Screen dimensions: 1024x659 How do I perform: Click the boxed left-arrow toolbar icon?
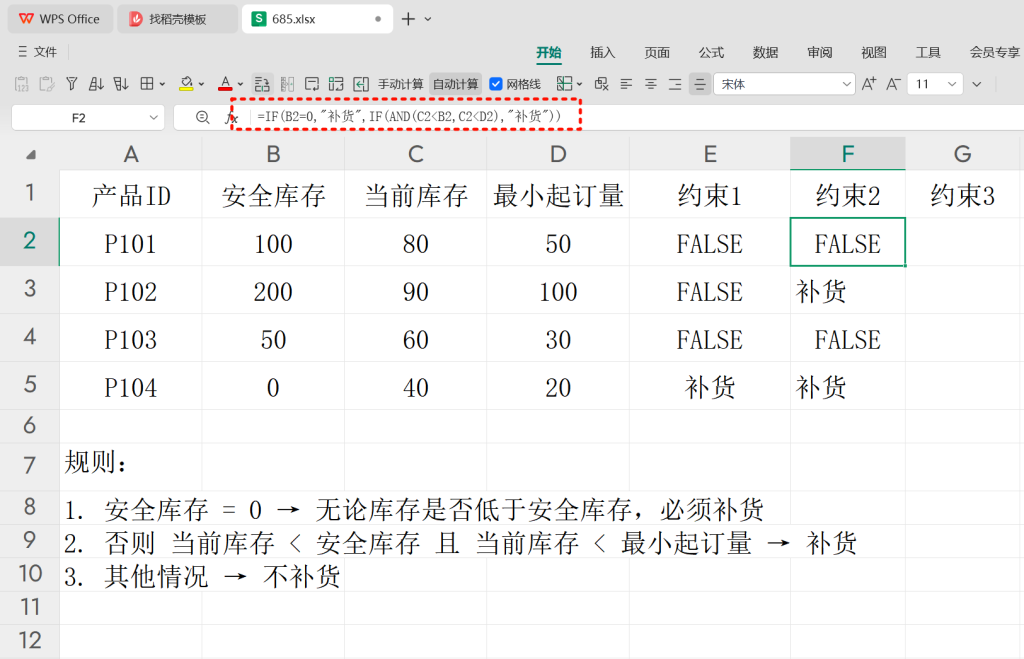click(x=360, y=84)
